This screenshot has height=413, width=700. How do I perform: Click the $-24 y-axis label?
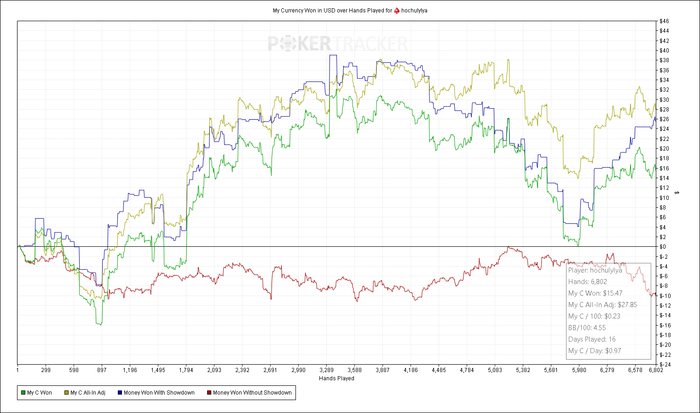pos(665,364)
